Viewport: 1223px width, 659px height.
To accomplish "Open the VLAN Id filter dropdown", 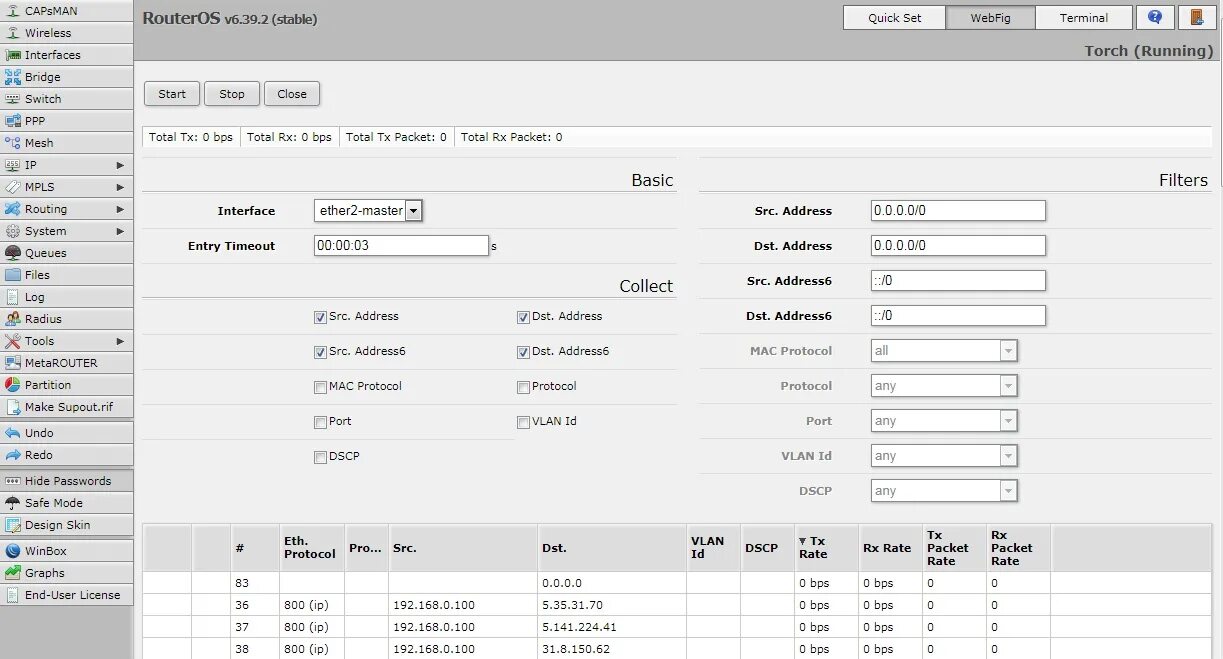I will [x=944, y=456].
